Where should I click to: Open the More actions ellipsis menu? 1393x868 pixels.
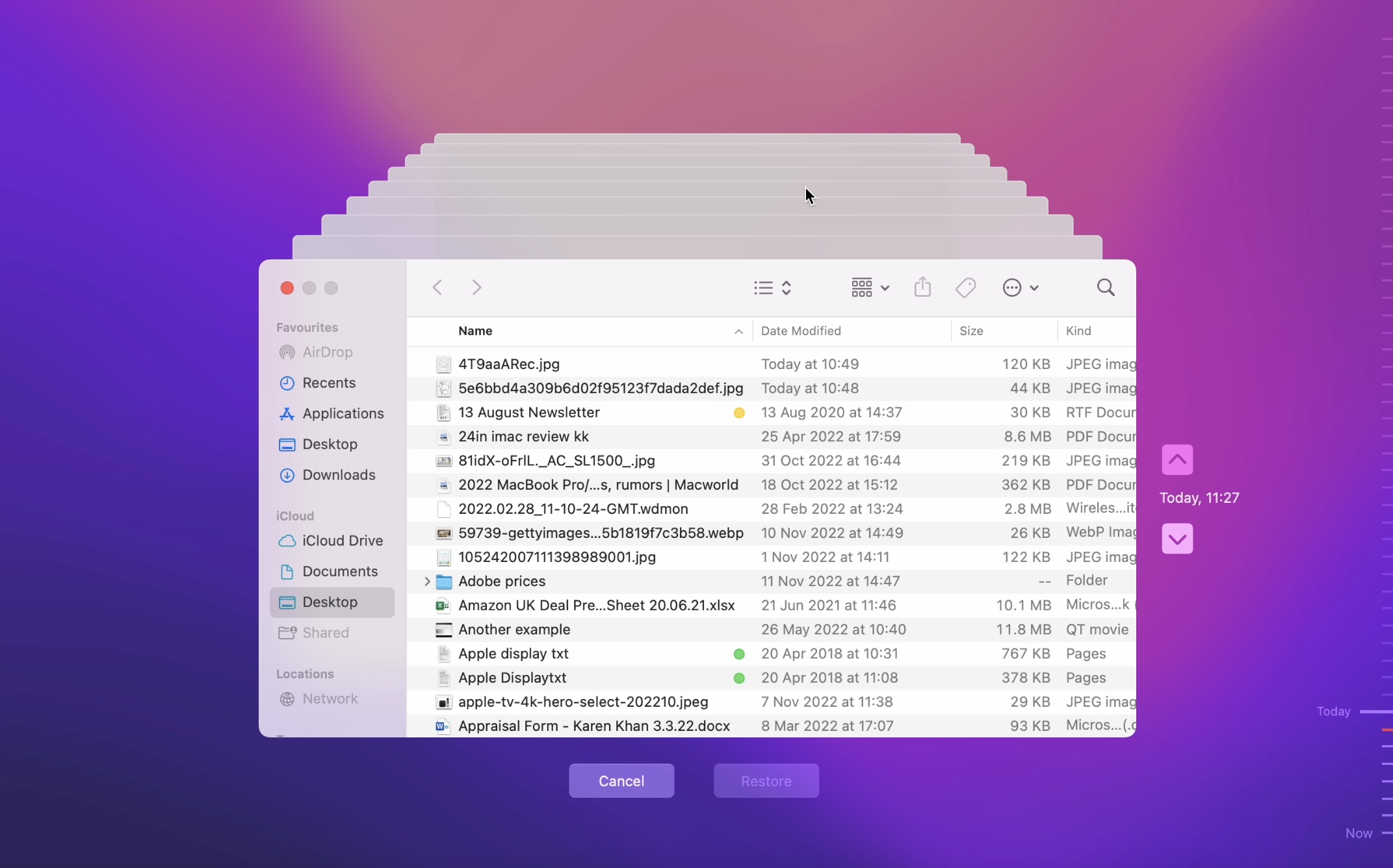coord(1020,288)
